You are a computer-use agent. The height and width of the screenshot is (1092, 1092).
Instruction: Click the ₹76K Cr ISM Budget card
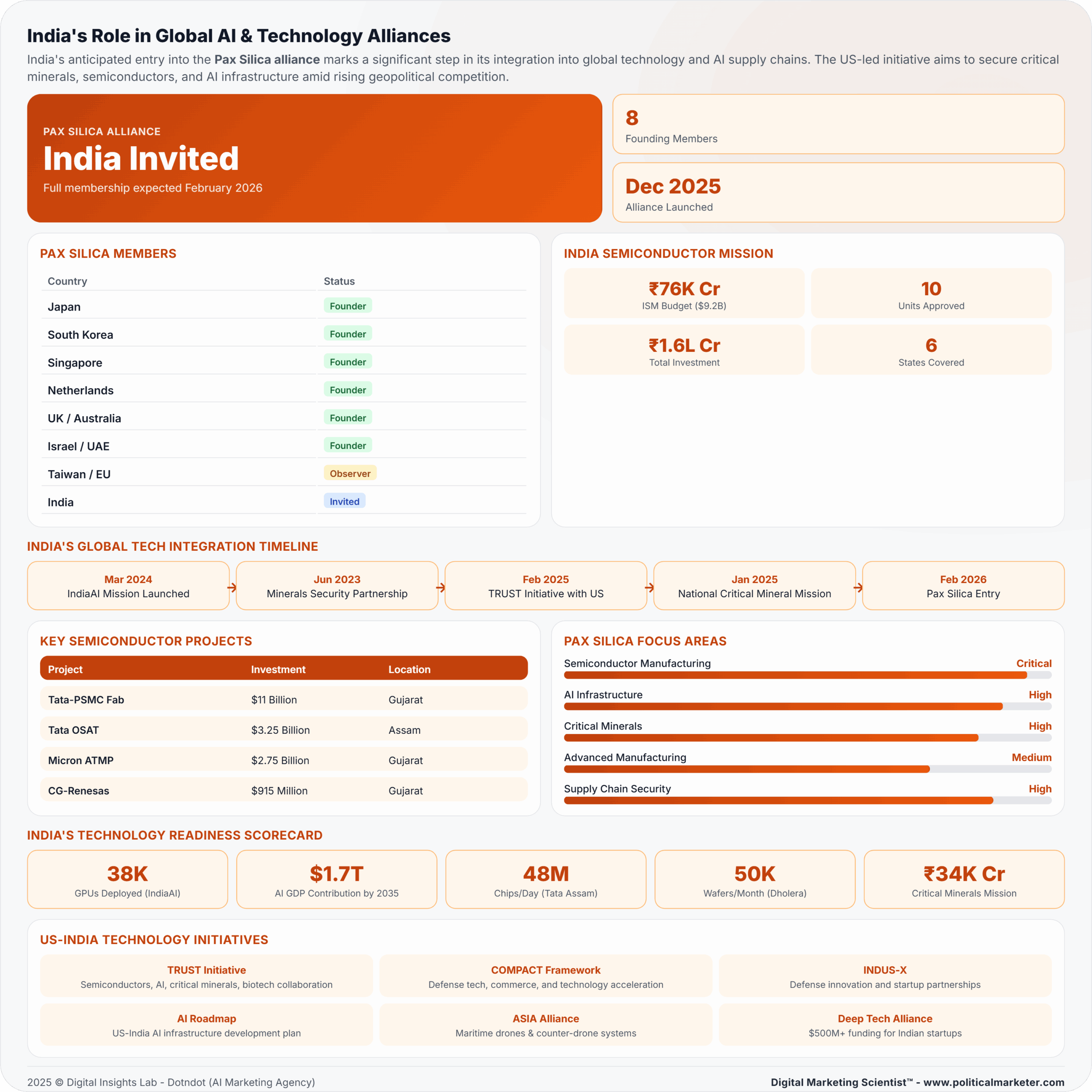click(684, 293)
